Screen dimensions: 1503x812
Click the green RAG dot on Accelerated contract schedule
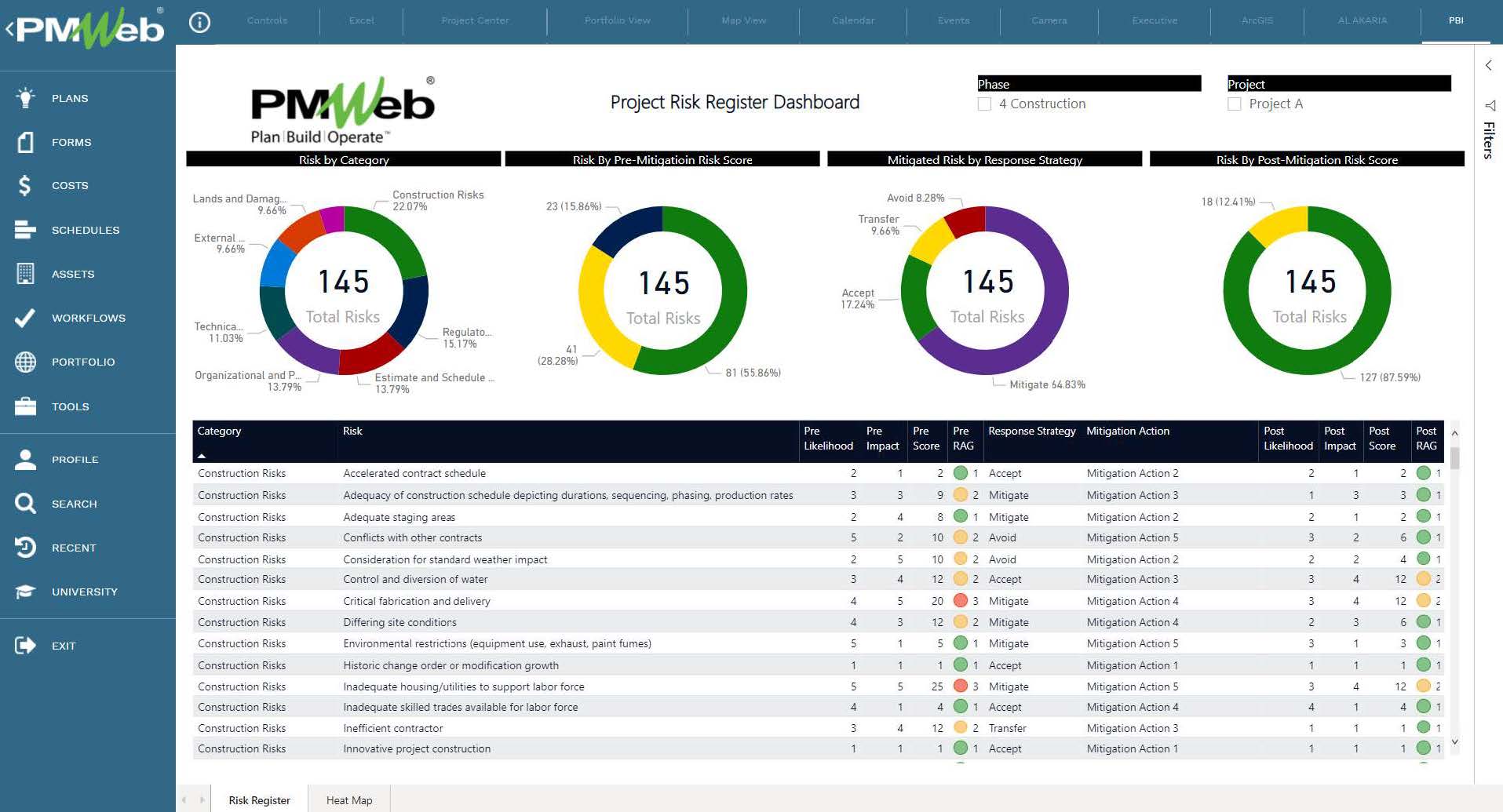coord(959,473)
